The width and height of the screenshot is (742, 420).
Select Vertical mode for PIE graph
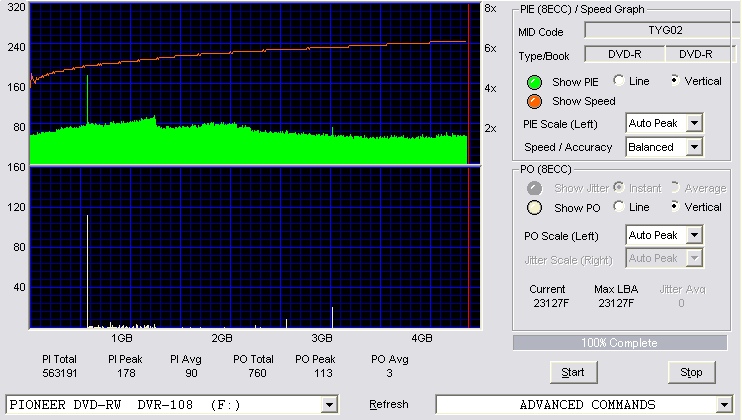[x=675, y=80]
